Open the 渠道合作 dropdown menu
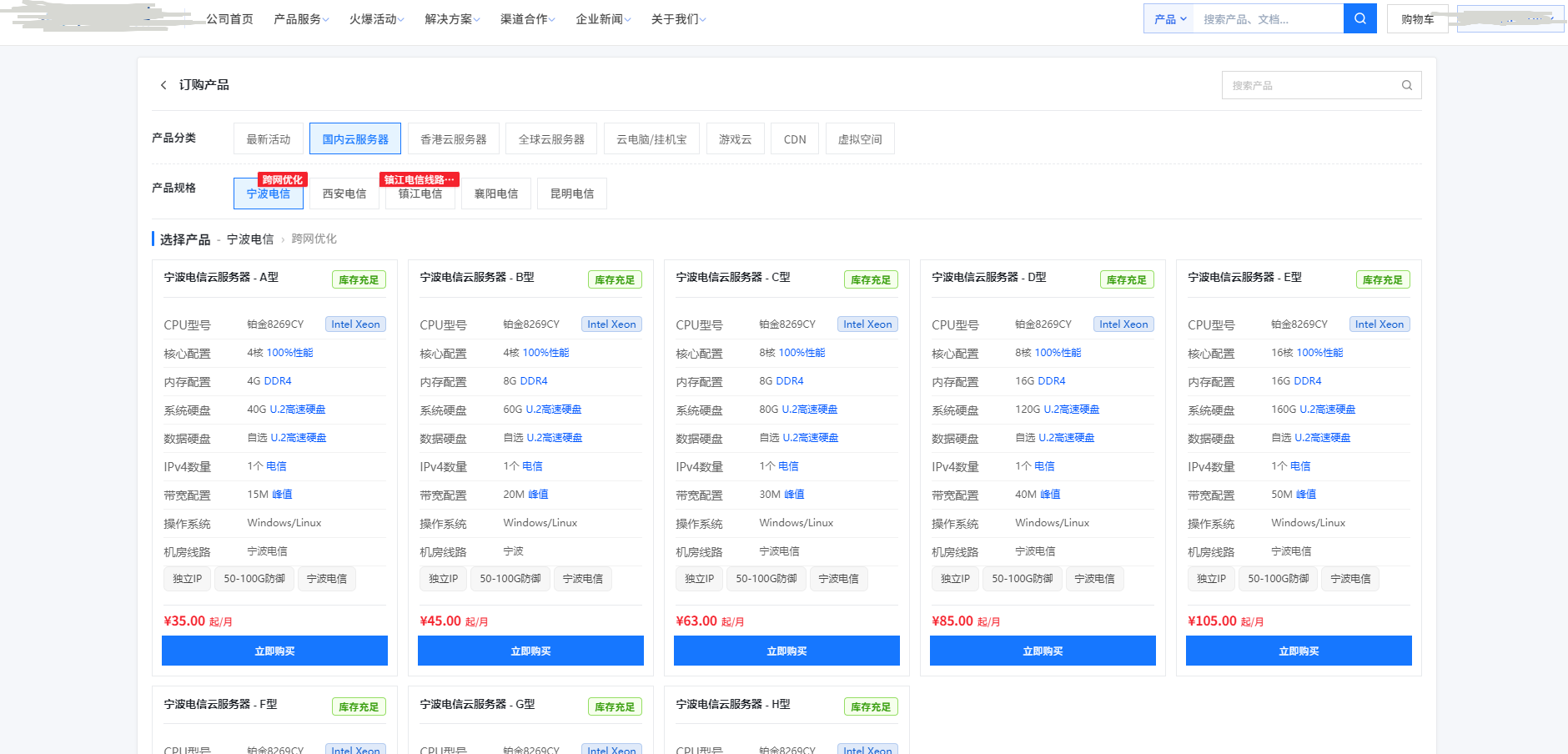The height and width of the screenshot is (754, 1568). (528, 19)
